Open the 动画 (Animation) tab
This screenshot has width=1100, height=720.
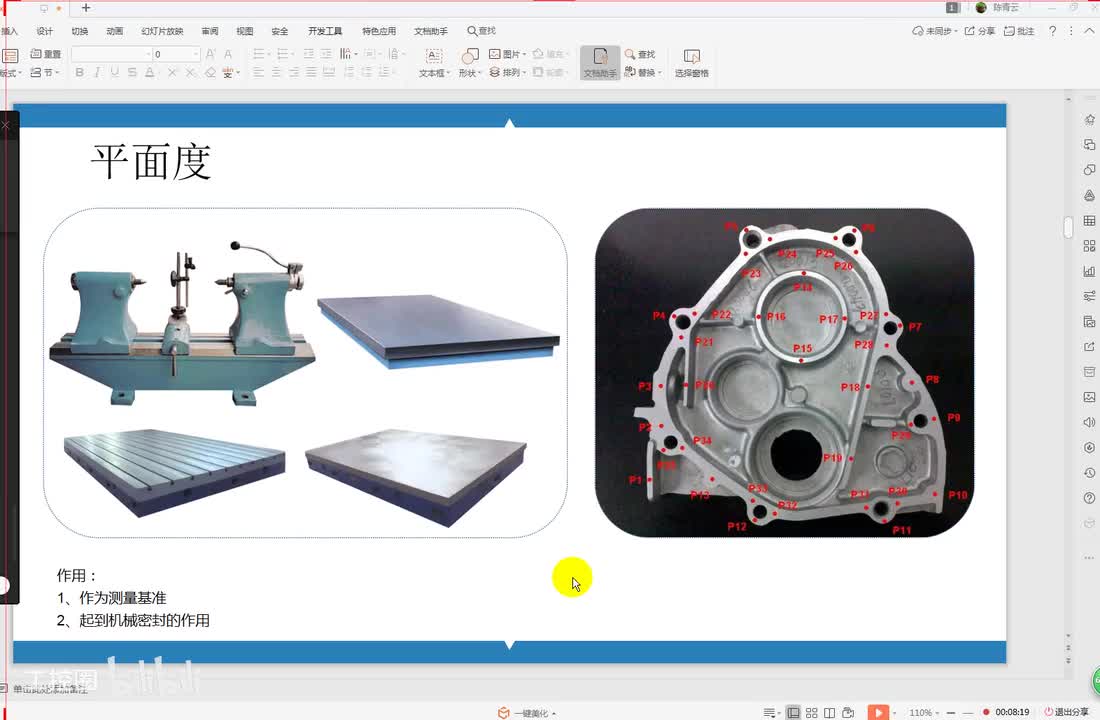(x=114, y=31)
